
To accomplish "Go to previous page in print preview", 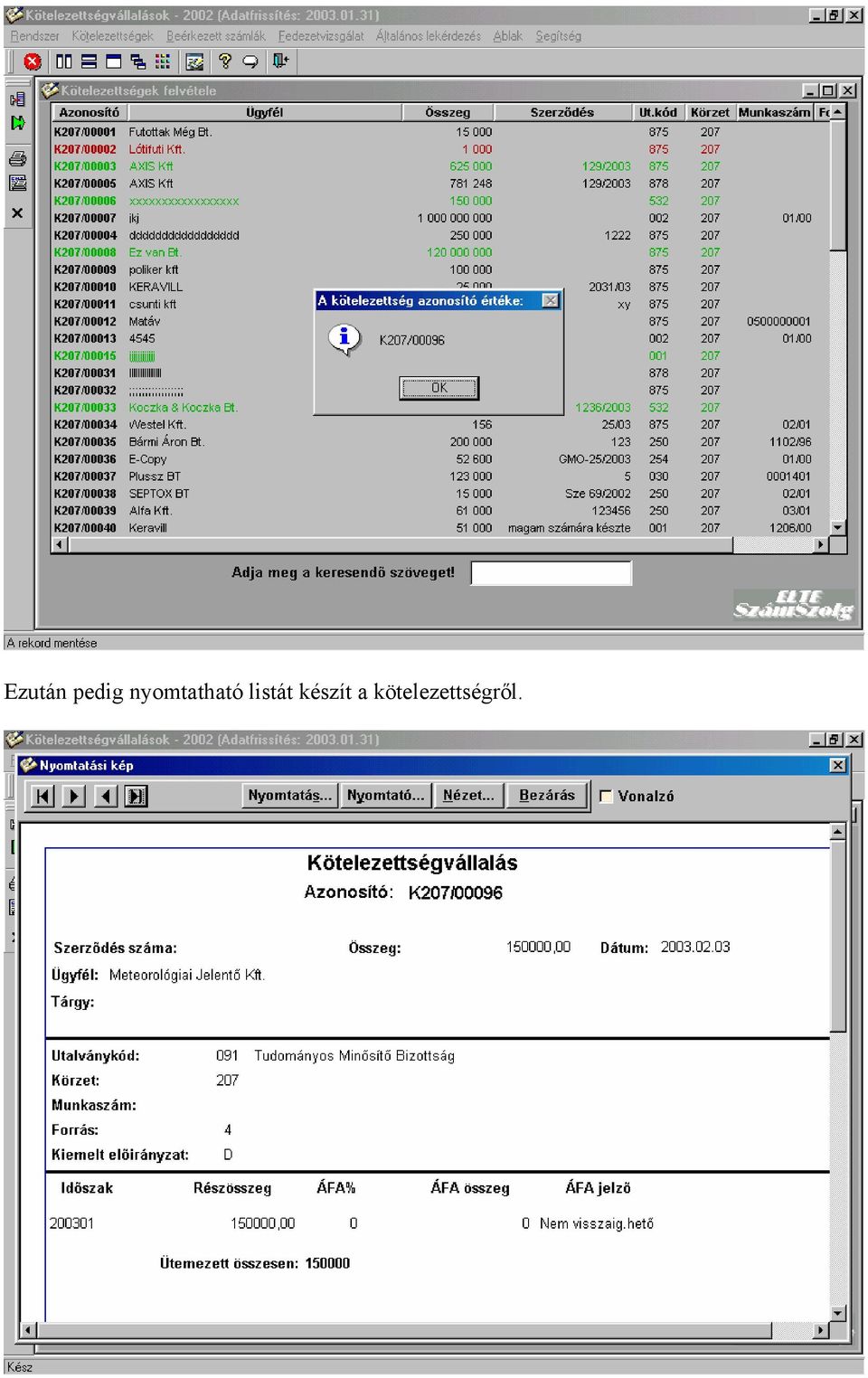I will click(106, 796).
